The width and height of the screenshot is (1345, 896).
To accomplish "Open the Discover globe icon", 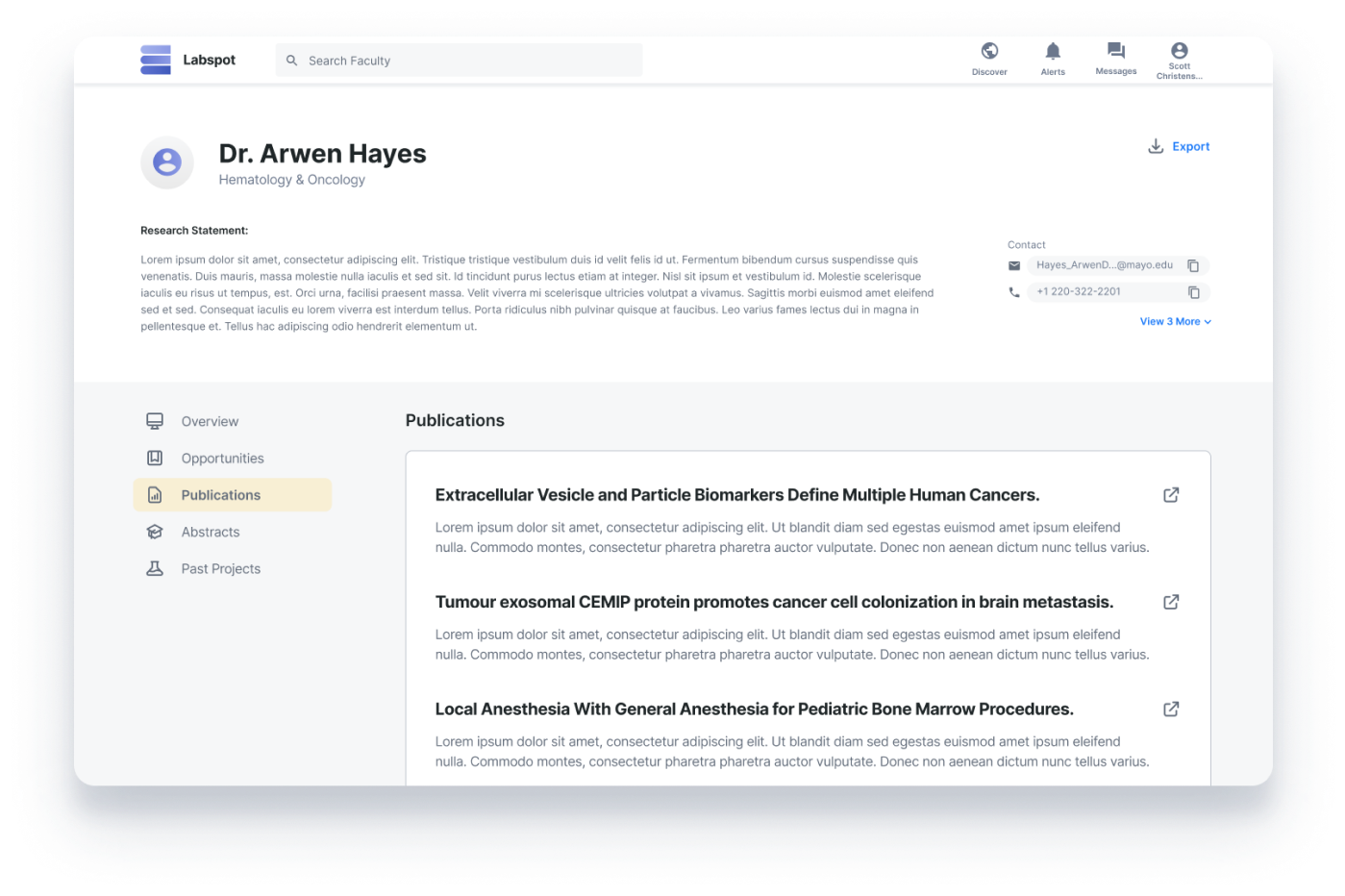I will coord(989,51).
